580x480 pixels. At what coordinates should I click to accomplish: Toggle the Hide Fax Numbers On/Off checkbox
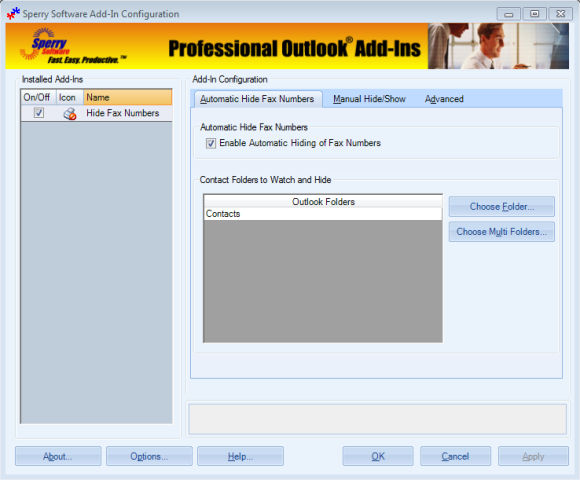coord(39,113)
